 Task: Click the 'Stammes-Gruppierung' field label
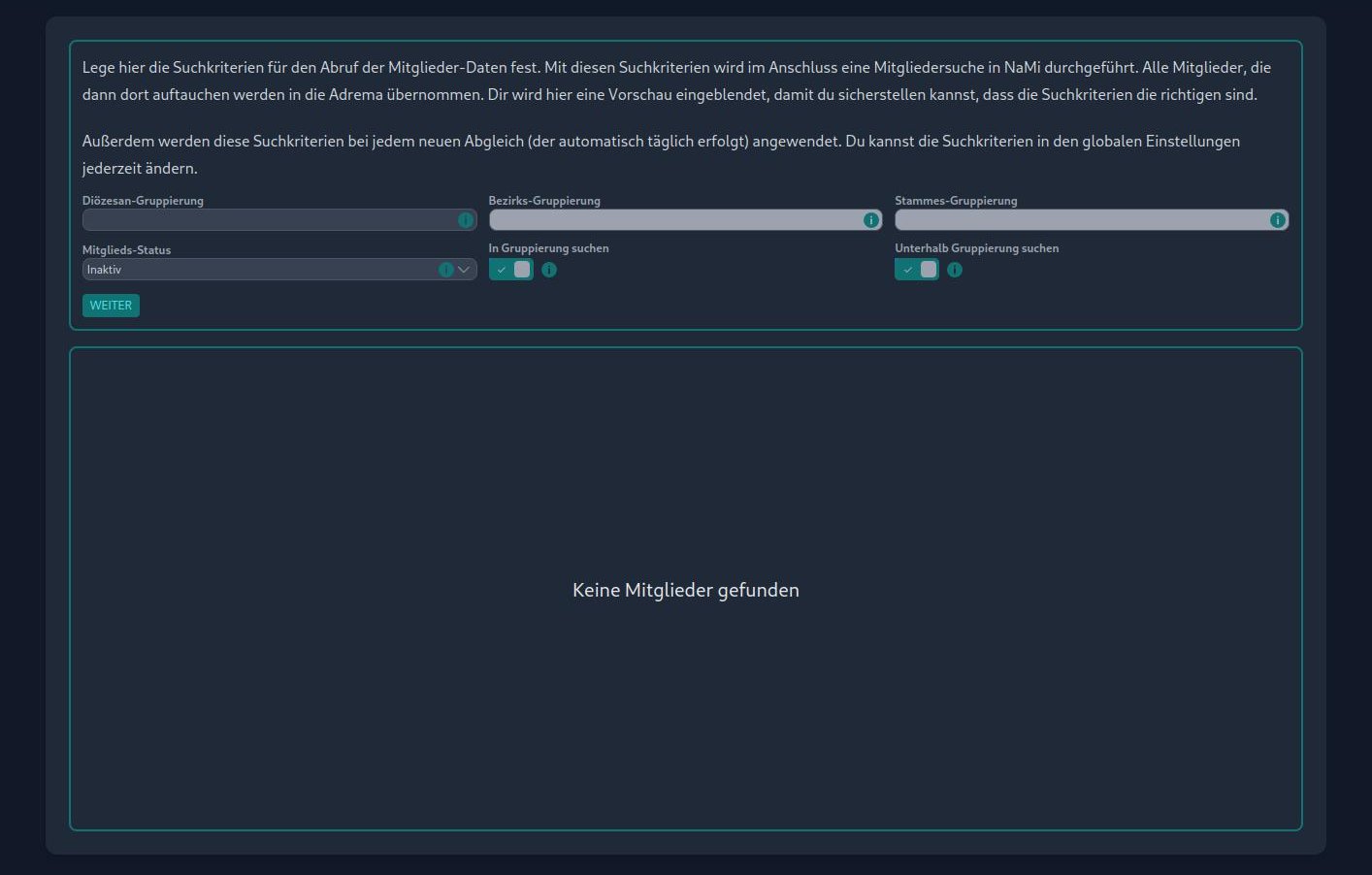pyautogui.click(x=956, y=201)
